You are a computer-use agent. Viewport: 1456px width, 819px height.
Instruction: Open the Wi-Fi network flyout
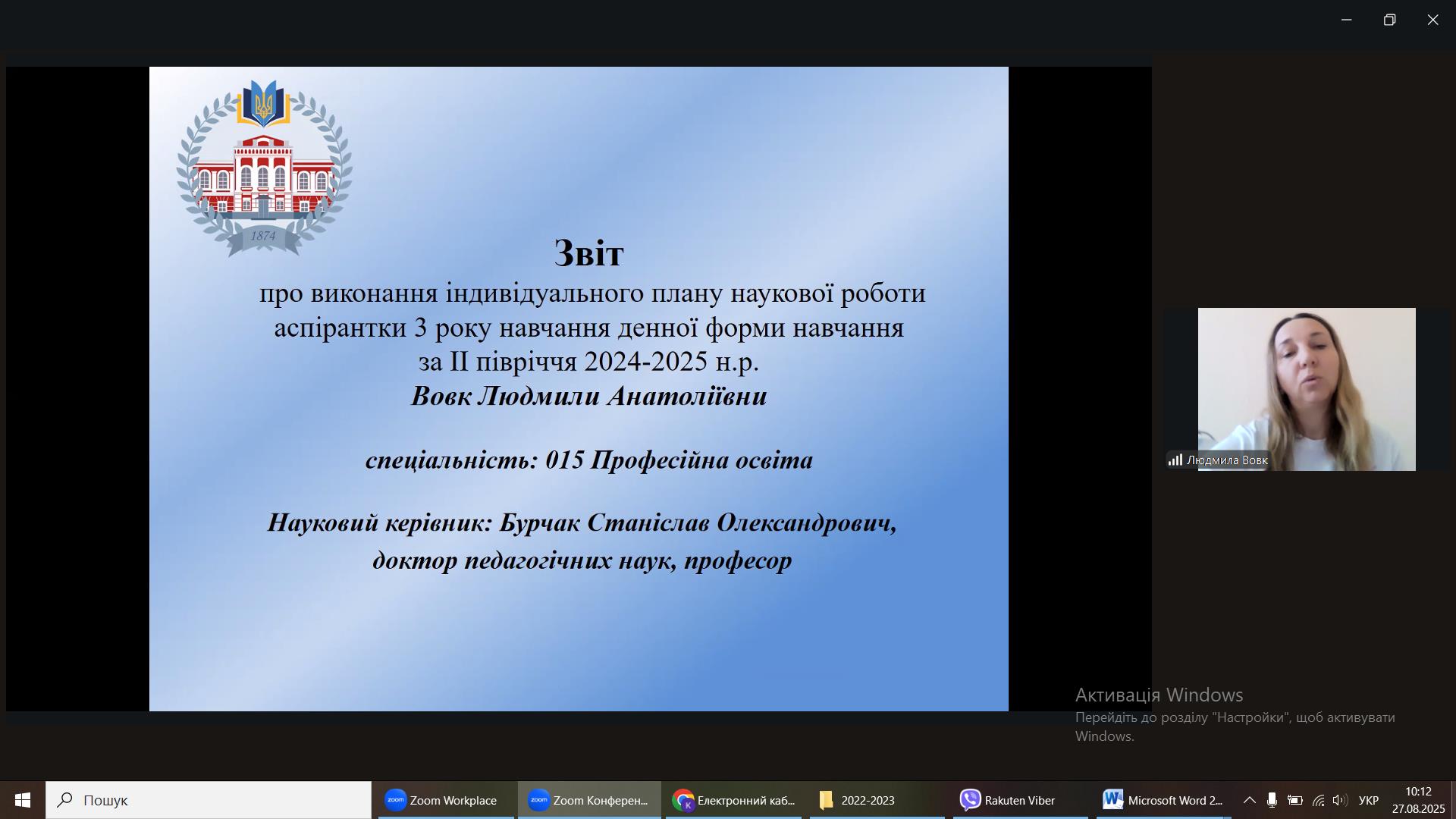coord(1319,800)
